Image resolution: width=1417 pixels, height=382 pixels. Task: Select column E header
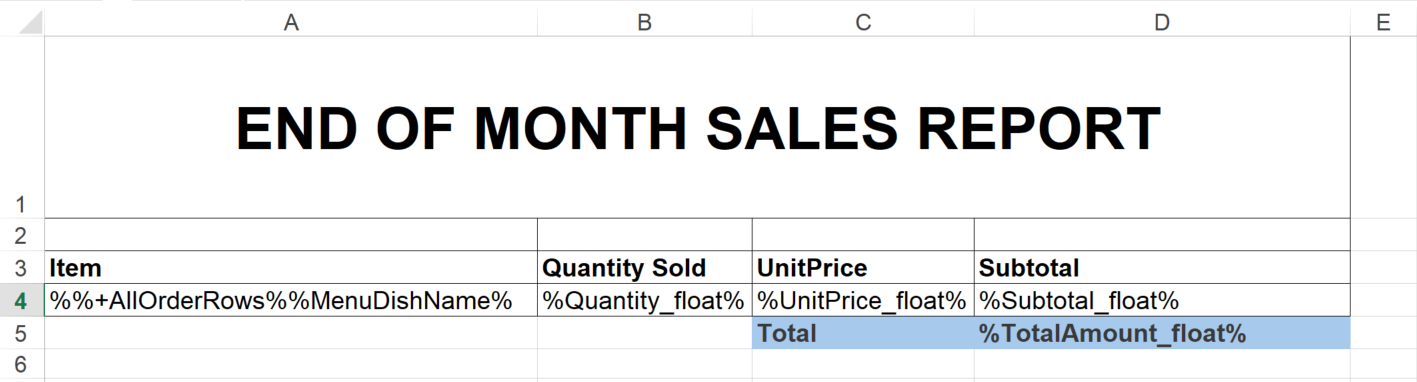1383,22
